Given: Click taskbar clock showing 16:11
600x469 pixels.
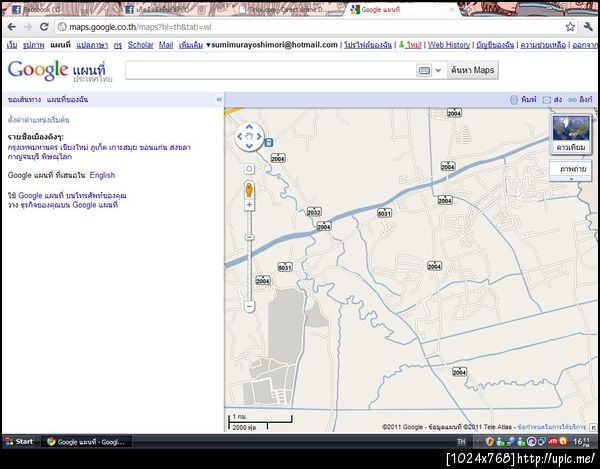Looking at the screenshot, I should (581, 442).
